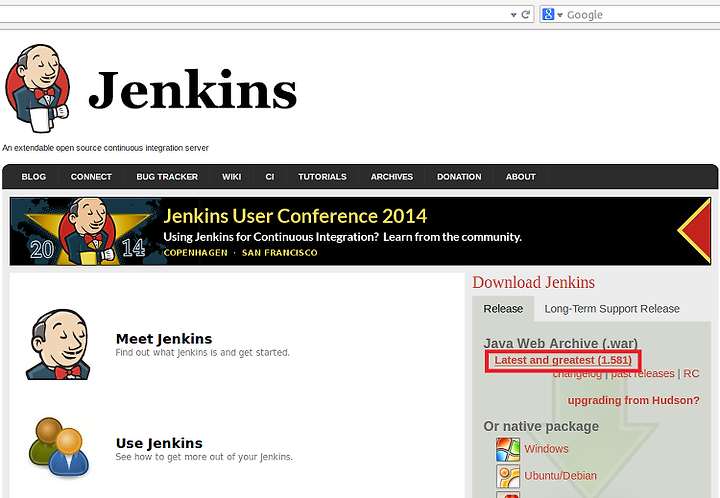Download Latest and greatest (1.581) war
720x498 pixels.
pos(563,360)
